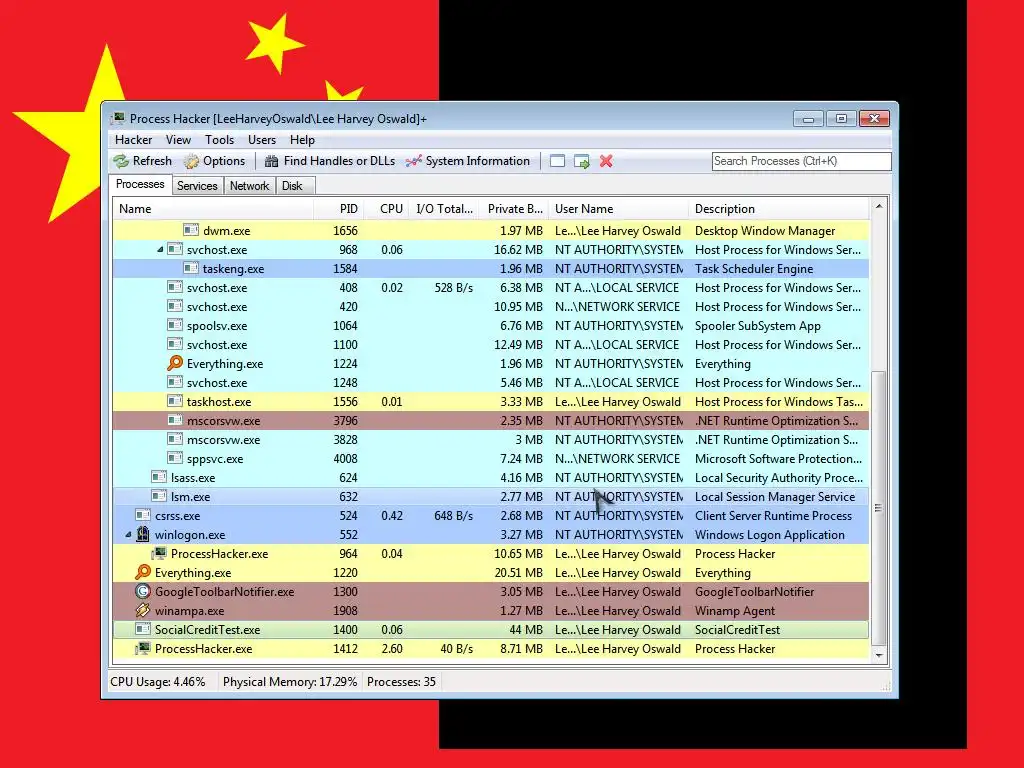The width and height of the screenshot is (1024, 768).
Task: Click the Everything.exe PID 1220 magnifier icon
Action: click(142, 572)
